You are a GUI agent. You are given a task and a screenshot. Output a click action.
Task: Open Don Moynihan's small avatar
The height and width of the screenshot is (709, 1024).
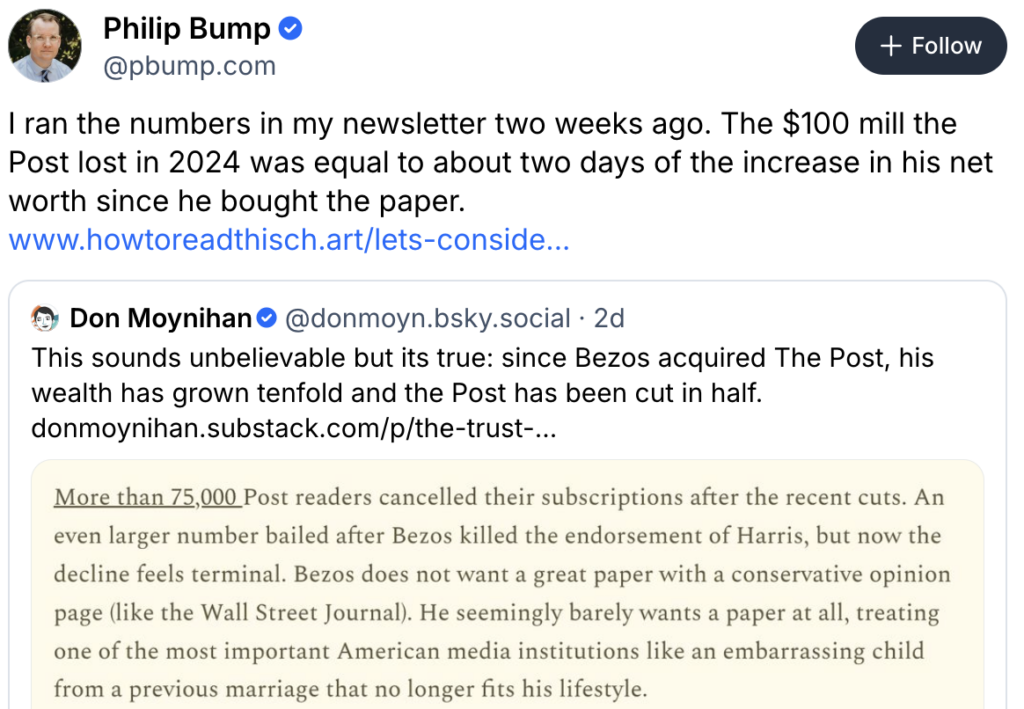pos(45,319)
